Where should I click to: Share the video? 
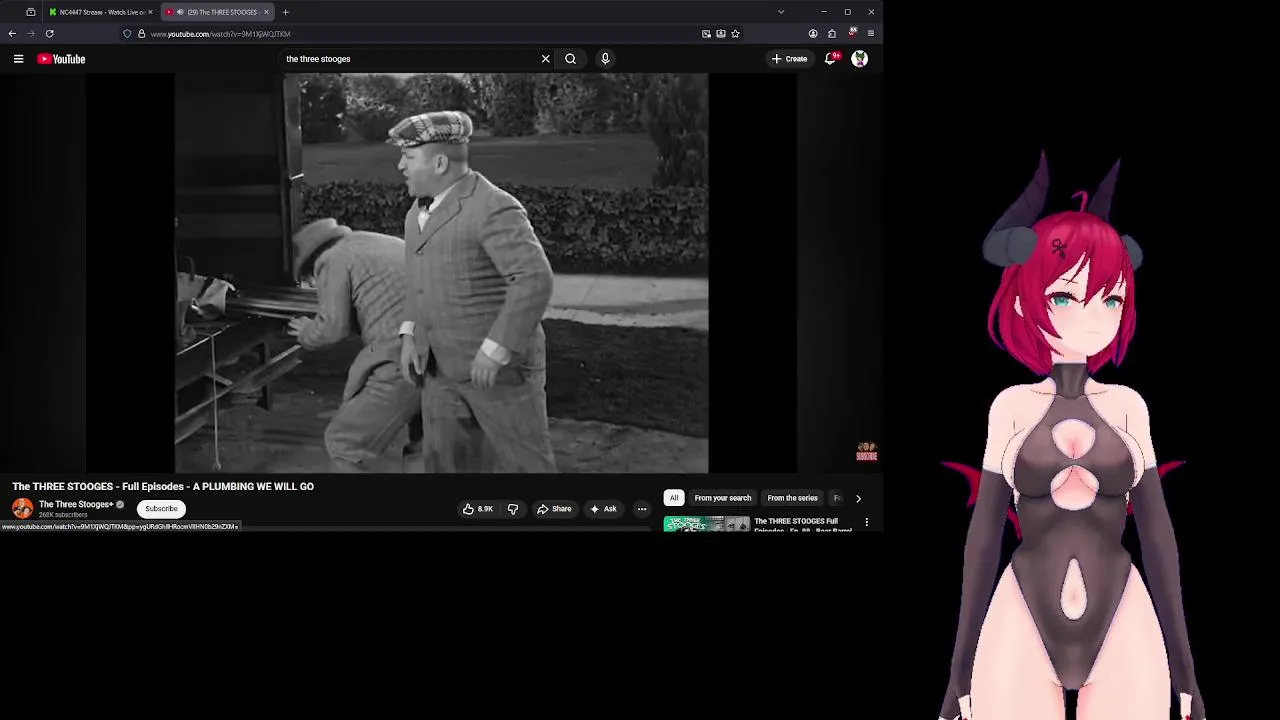554,509
